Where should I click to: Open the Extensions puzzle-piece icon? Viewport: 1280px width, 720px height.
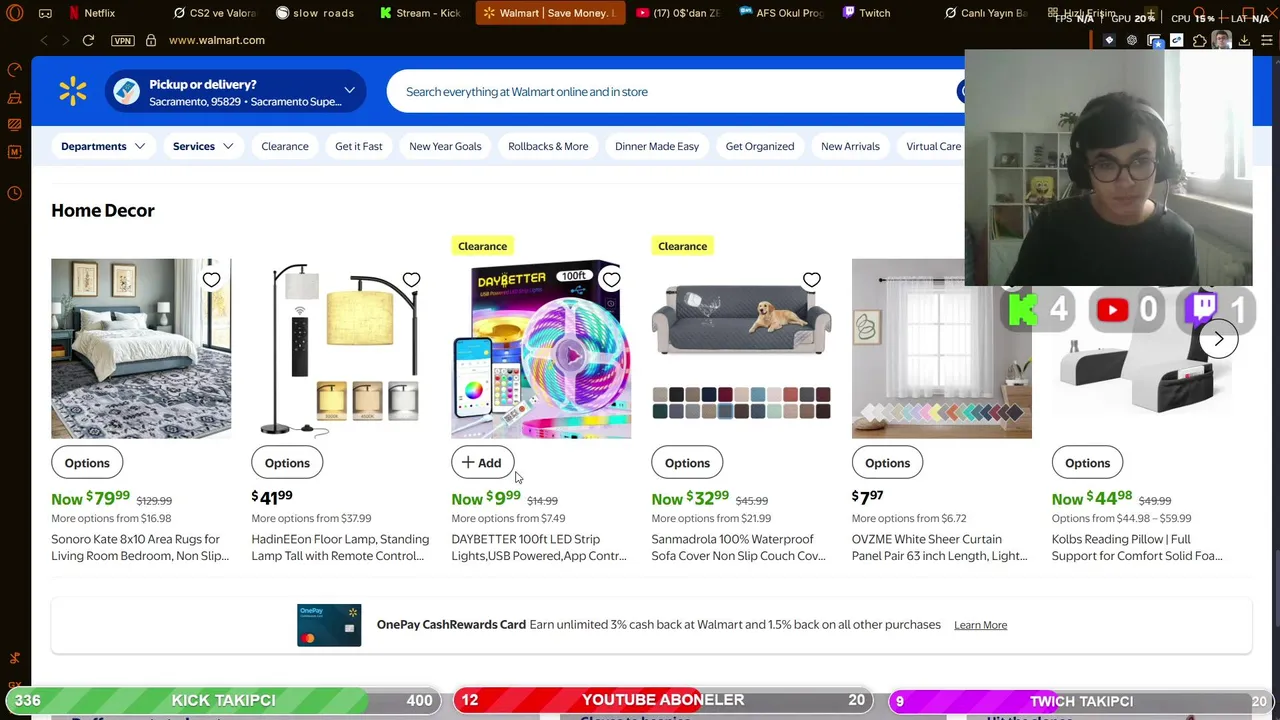(x=1199, y=40)
